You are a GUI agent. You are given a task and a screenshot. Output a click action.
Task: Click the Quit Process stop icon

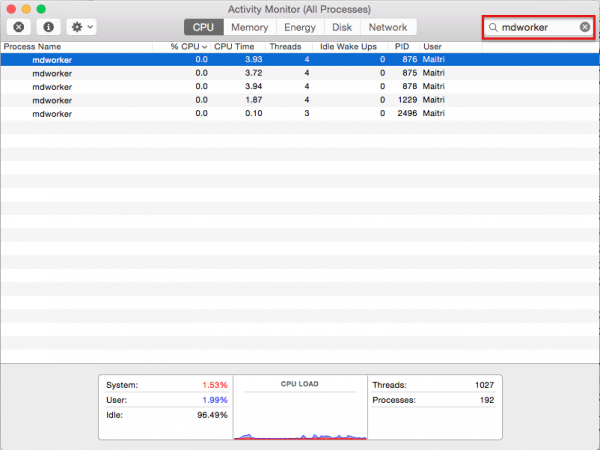pos(19,27)
